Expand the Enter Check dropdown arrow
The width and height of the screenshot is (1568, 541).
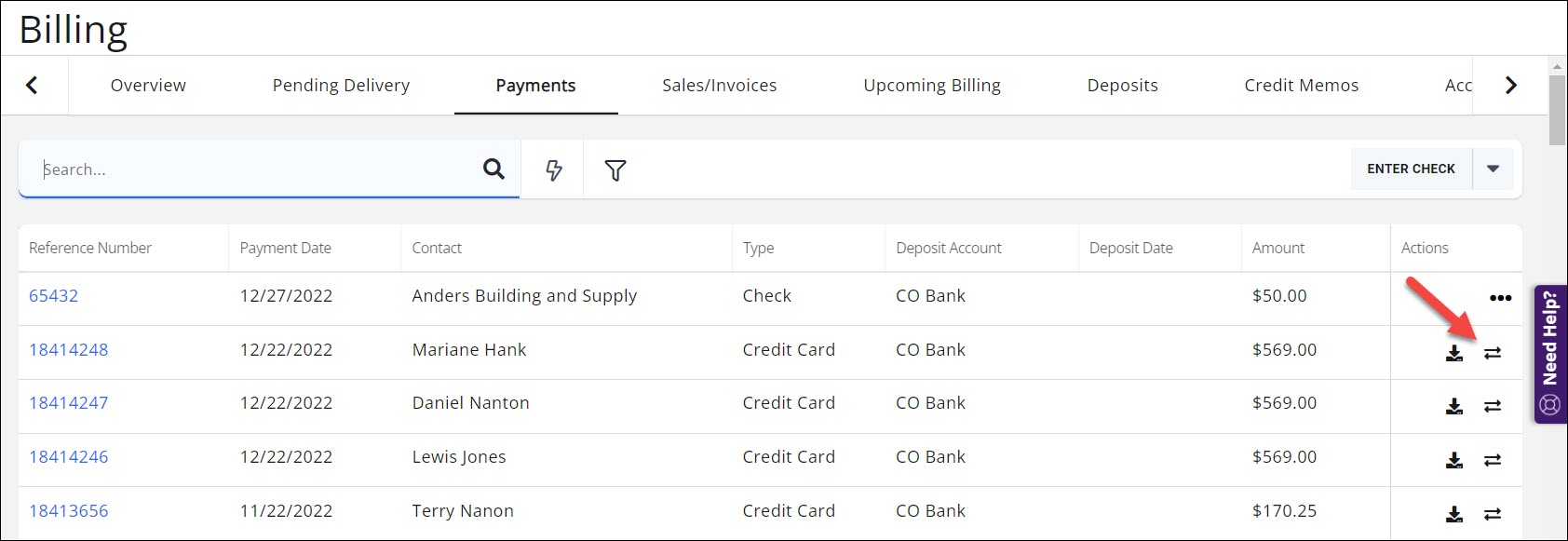coord(1494,169)
